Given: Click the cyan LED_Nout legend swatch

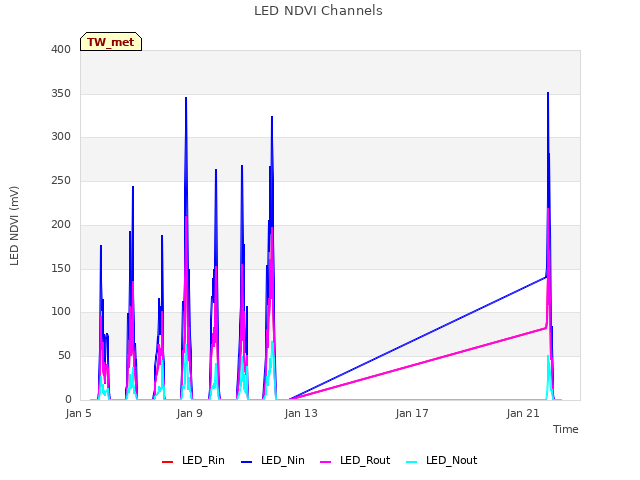Looking at the screenshot, I should [x=412, y=462].
